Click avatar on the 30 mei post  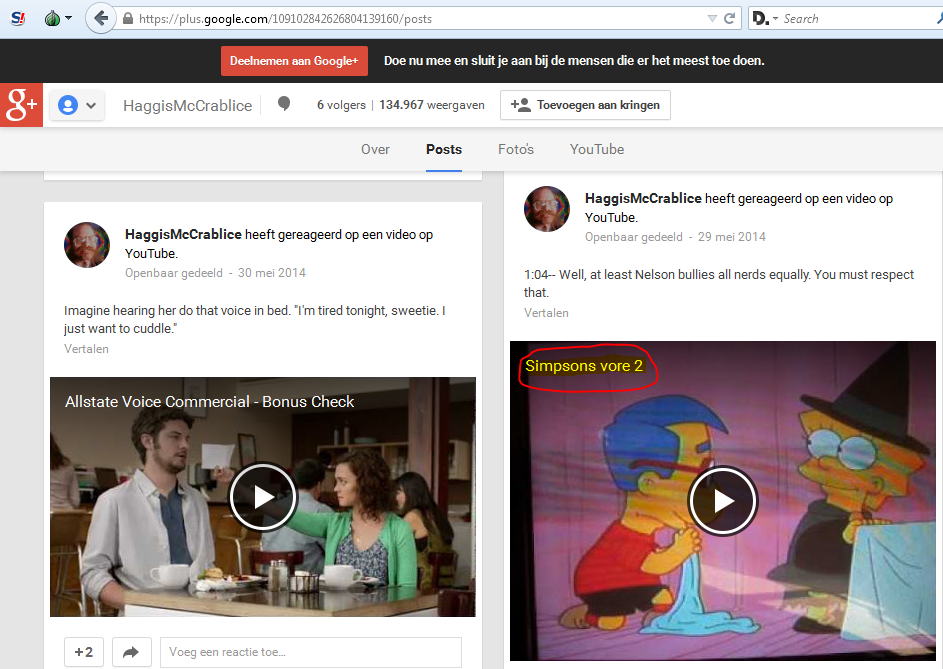[87, 245]
